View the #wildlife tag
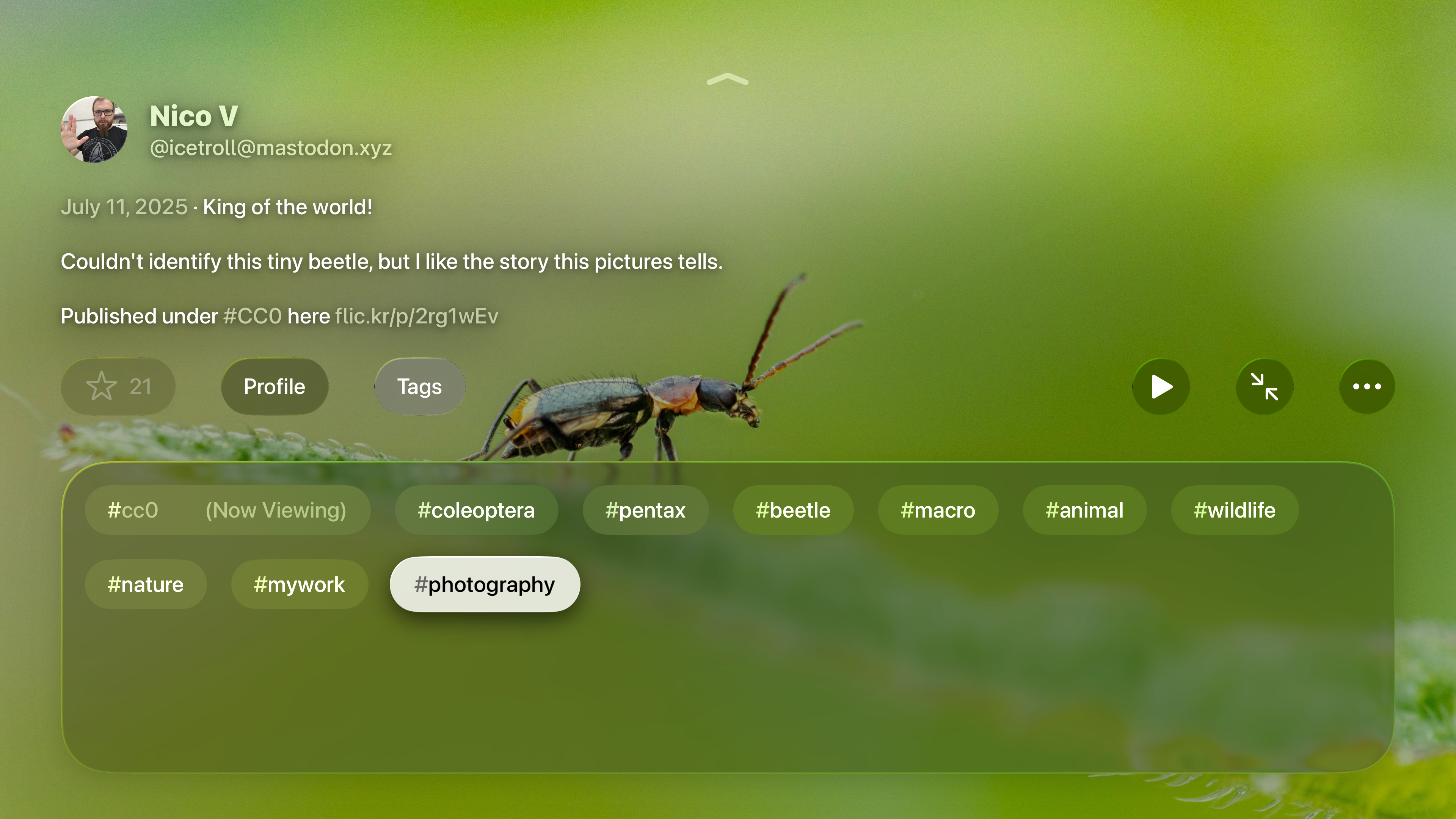The width and height of the screenshot is (1456, 819). pyautogui.click(x=1234, y=510)
